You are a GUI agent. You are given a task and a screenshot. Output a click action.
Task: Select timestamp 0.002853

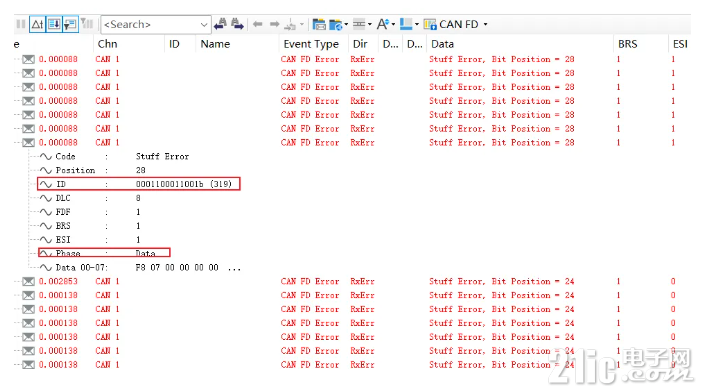pos(58,281)
